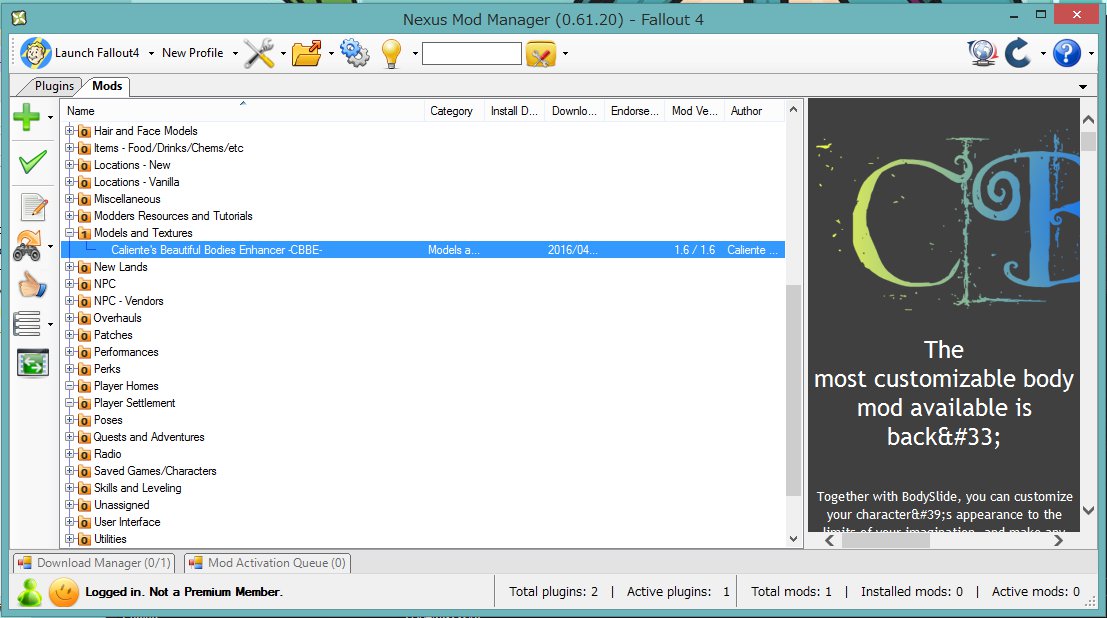
Task: Click the list view categories icon
Action: (x=28, y=324)
